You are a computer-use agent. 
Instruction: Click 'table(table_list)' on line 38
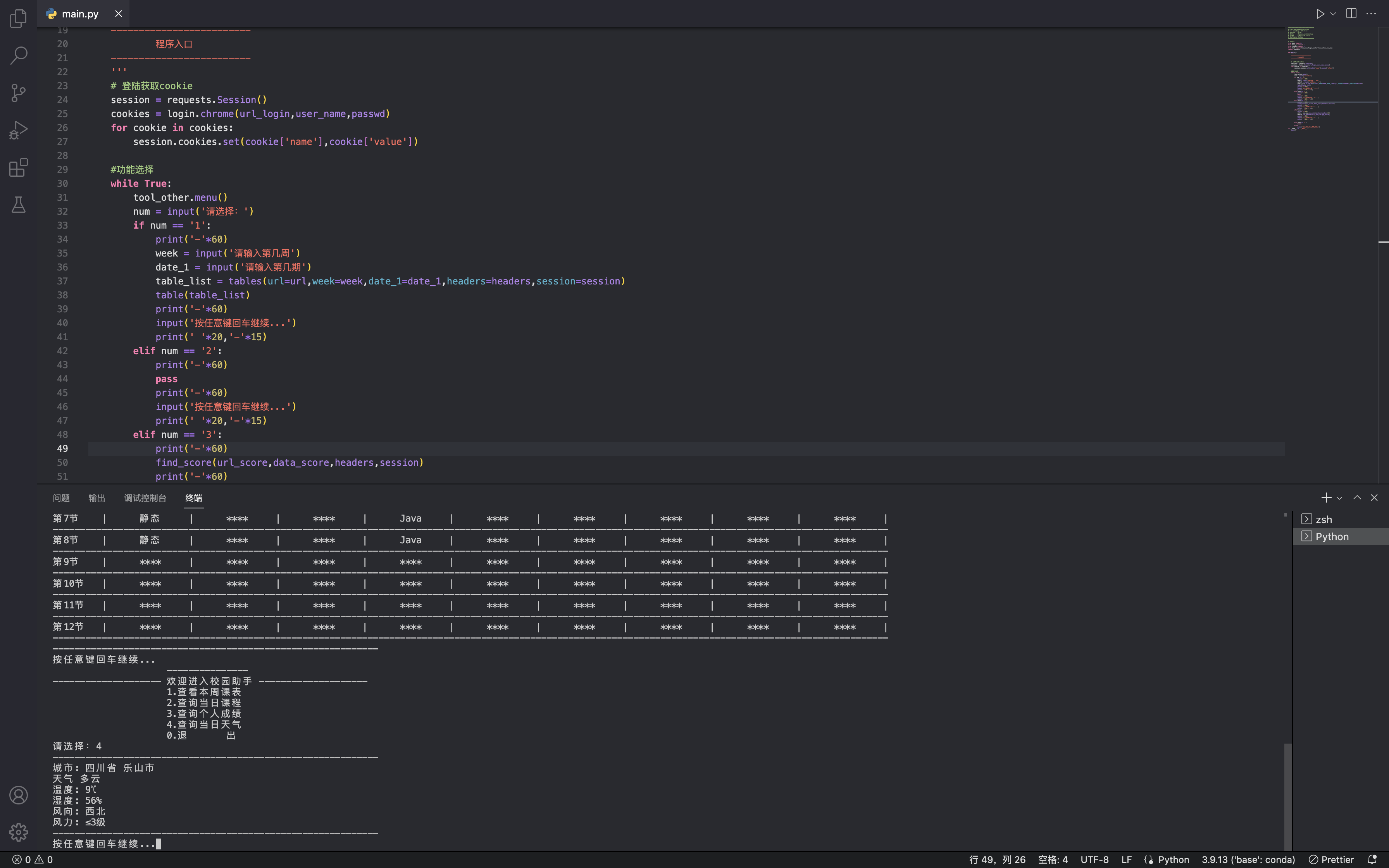(x=203, y=295)
